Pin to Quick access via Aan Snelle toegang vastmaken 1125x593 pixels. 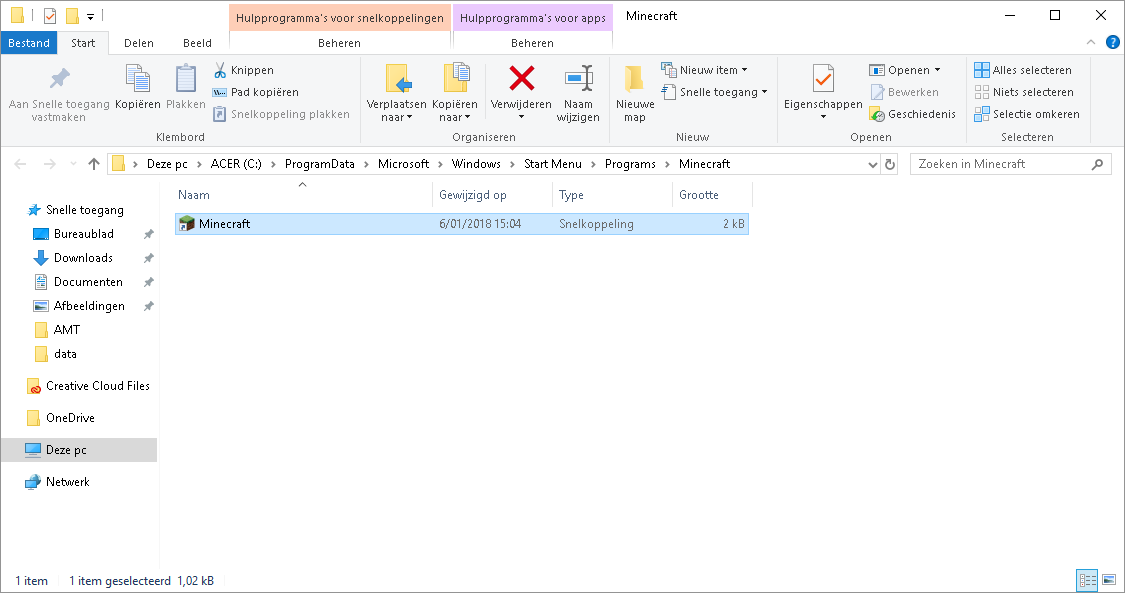(59, 94)
